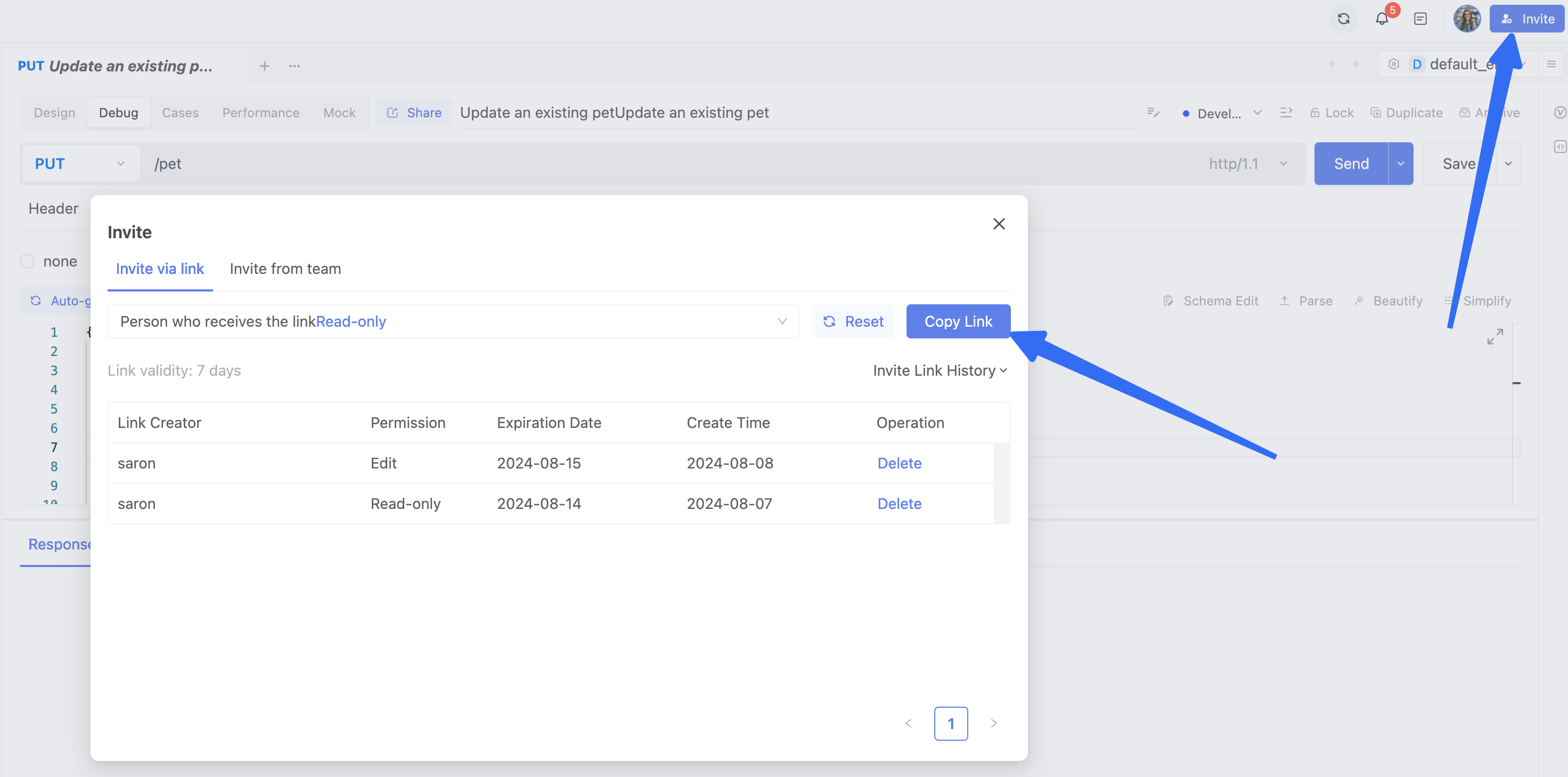Image resolution: width=1568 pixels, height=777 pixels.
Task: Open the Header tab
Action: click(x=54, y=208)
